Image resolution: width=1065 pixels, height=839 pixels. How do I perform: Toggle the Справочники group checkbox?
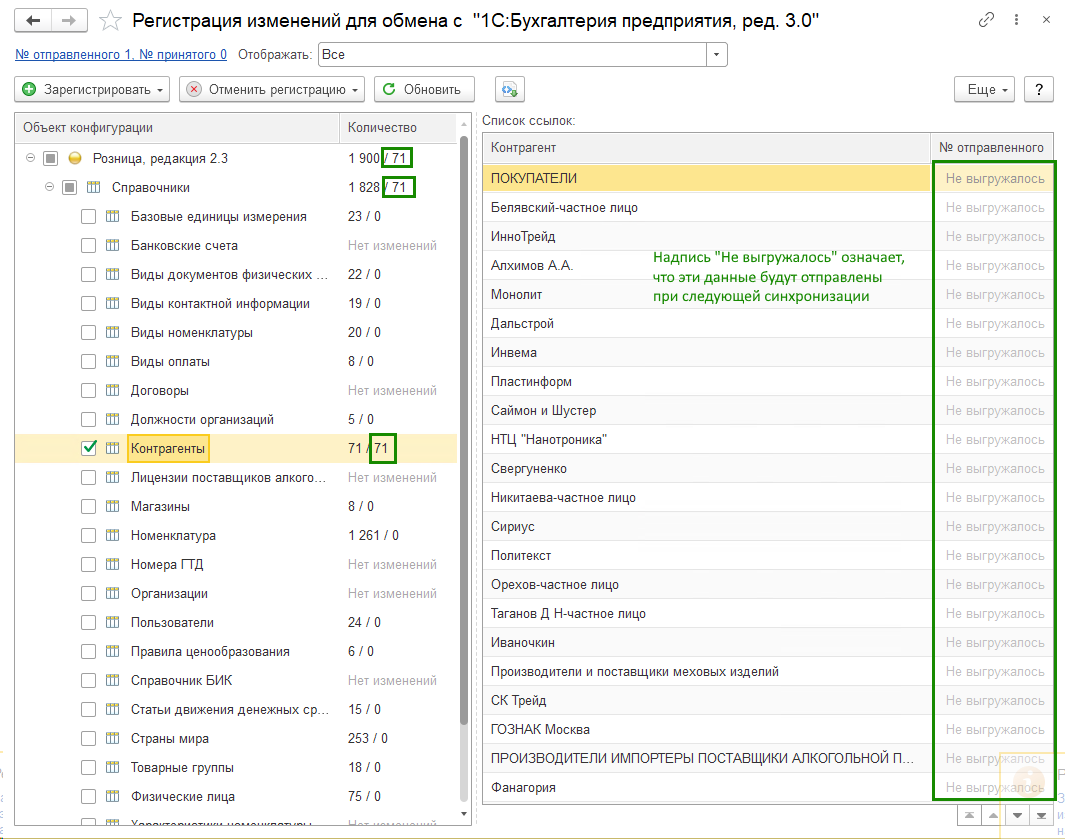[69, 188]
